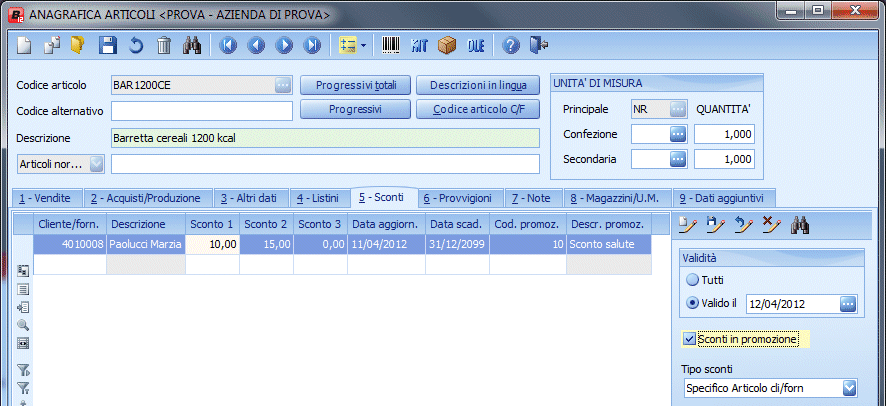Click the yellow list options toolbar icon
The height and width of the screenshot is (406, 886).
[347, 46]
